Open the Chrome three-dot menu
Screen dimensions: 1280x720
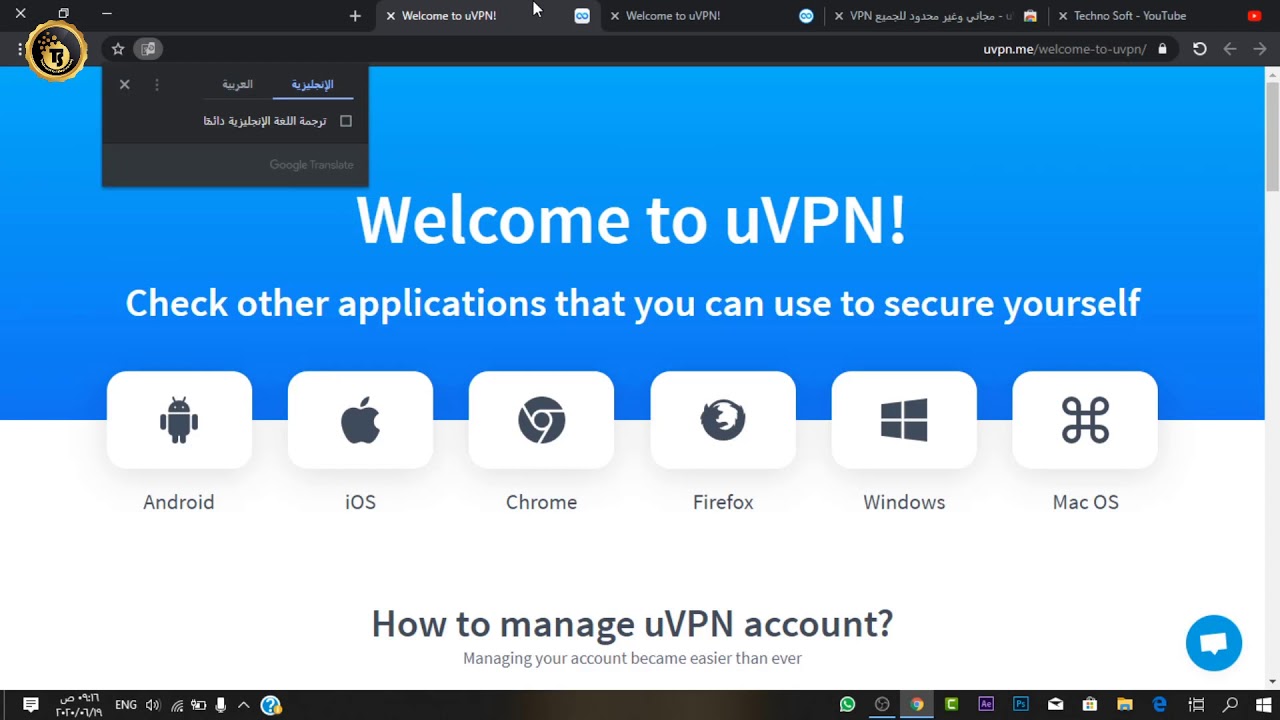point(20,49)
